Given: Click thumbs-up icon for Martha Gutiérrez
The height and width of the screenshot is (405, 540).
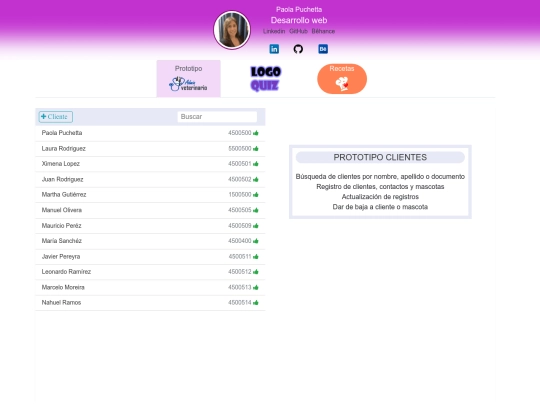Looking at the screenshot, I should [x=256, y=195].
